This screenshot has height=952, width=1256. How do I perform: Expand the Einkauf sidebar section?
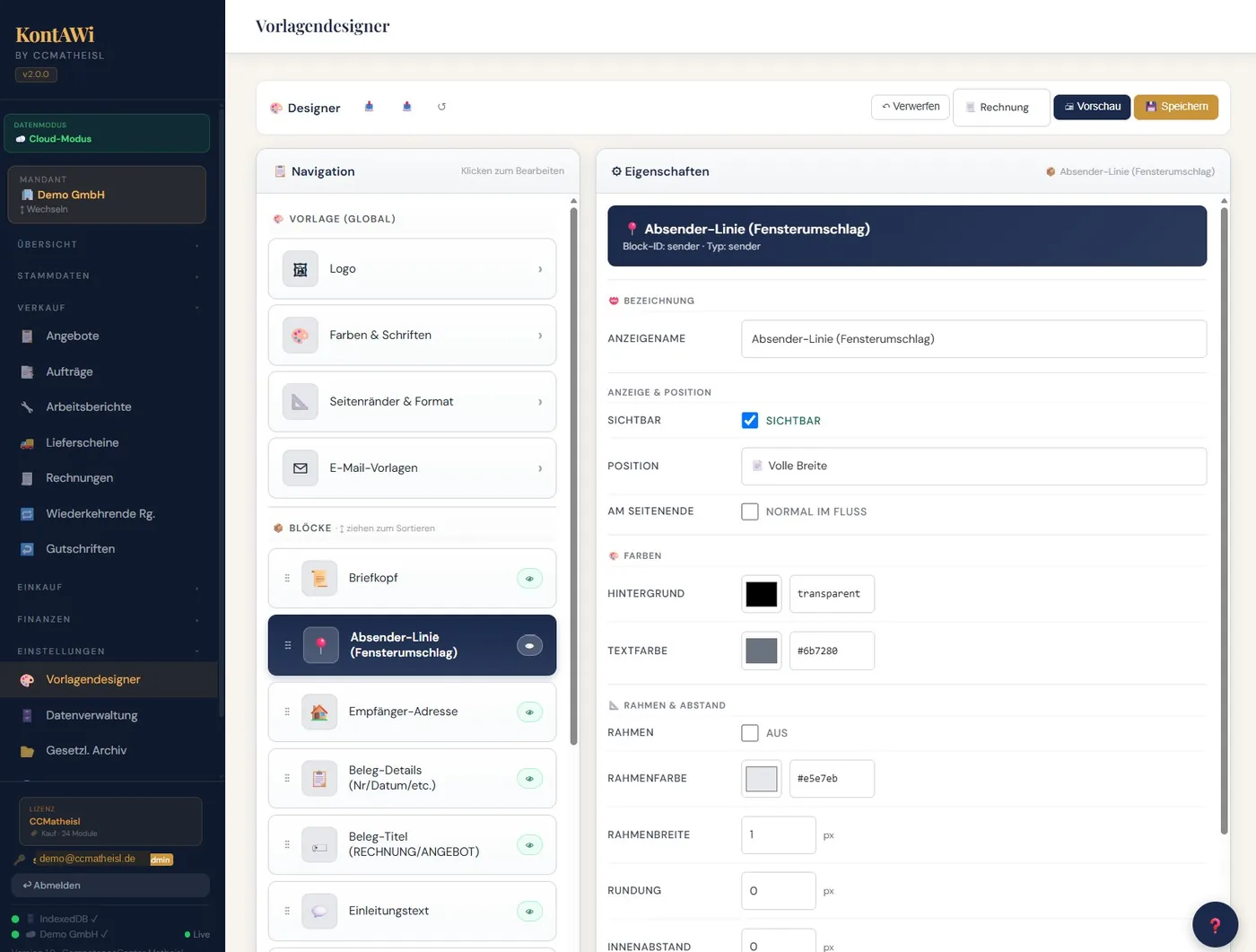[109, 588]
